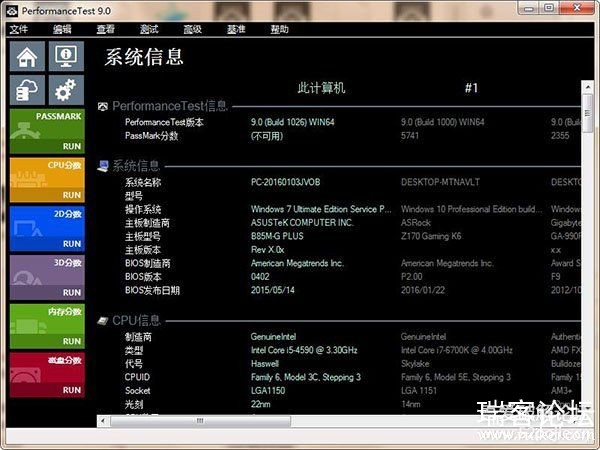600x450 pixels.
Task: Click the cloud baseline database icon
Action: pyautogui.click(x=27, y=90)
